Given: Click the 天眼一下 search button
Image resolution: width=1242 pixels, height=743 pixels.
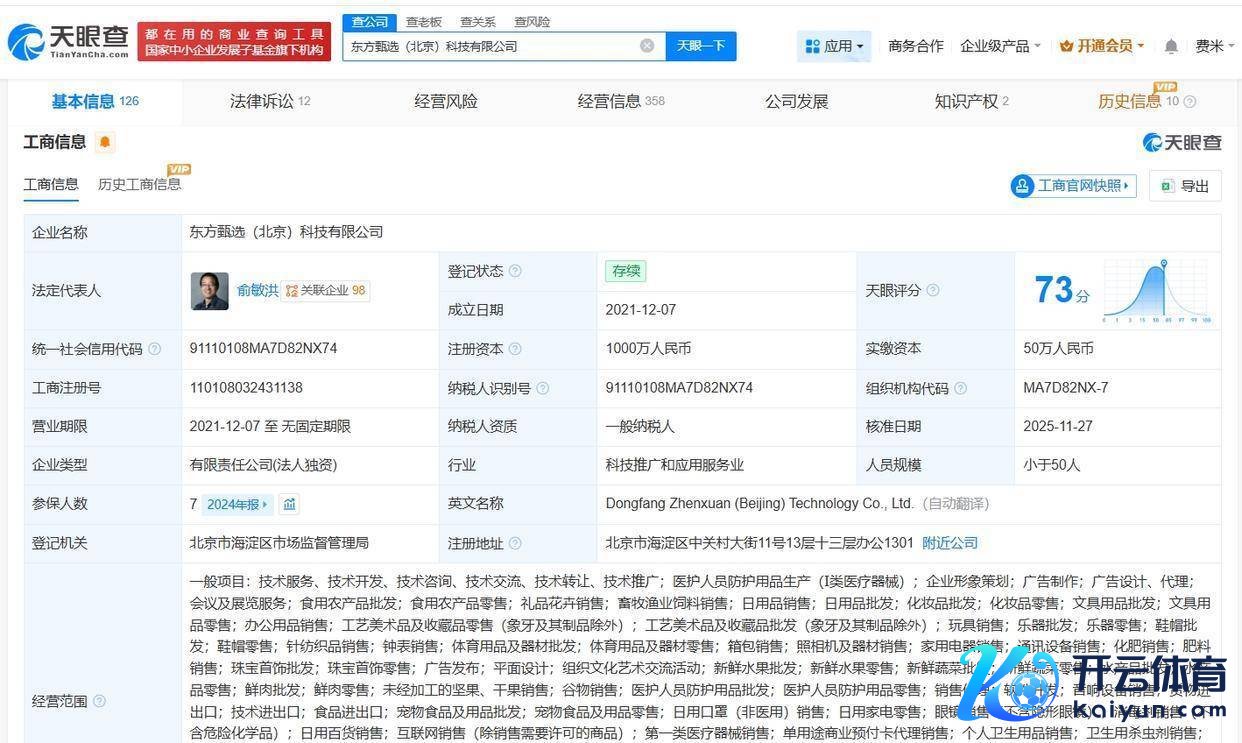Looking at the screenshot, I should coord(700,46).
